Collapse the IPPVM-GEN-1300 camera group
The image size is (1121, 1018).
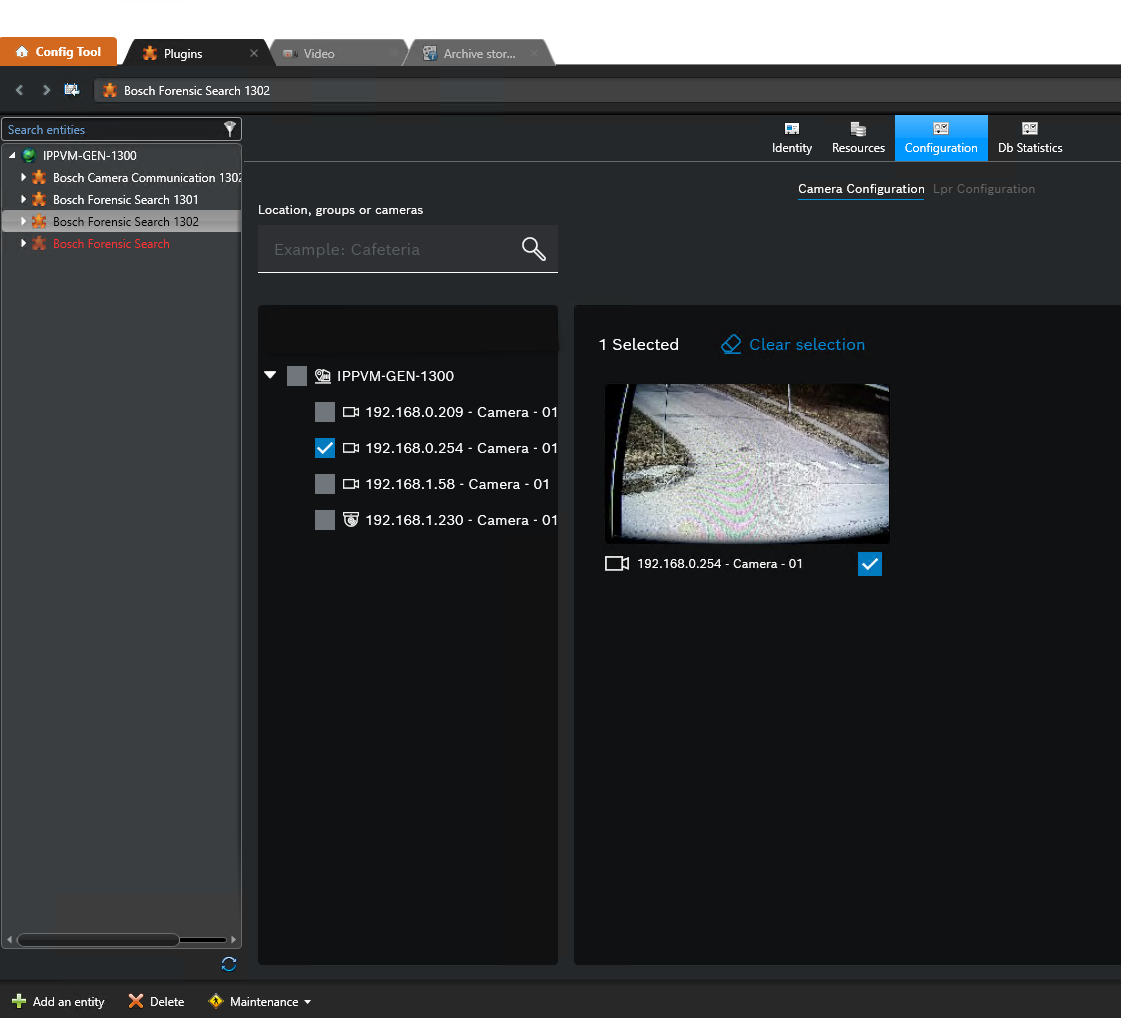click(270, 376)
